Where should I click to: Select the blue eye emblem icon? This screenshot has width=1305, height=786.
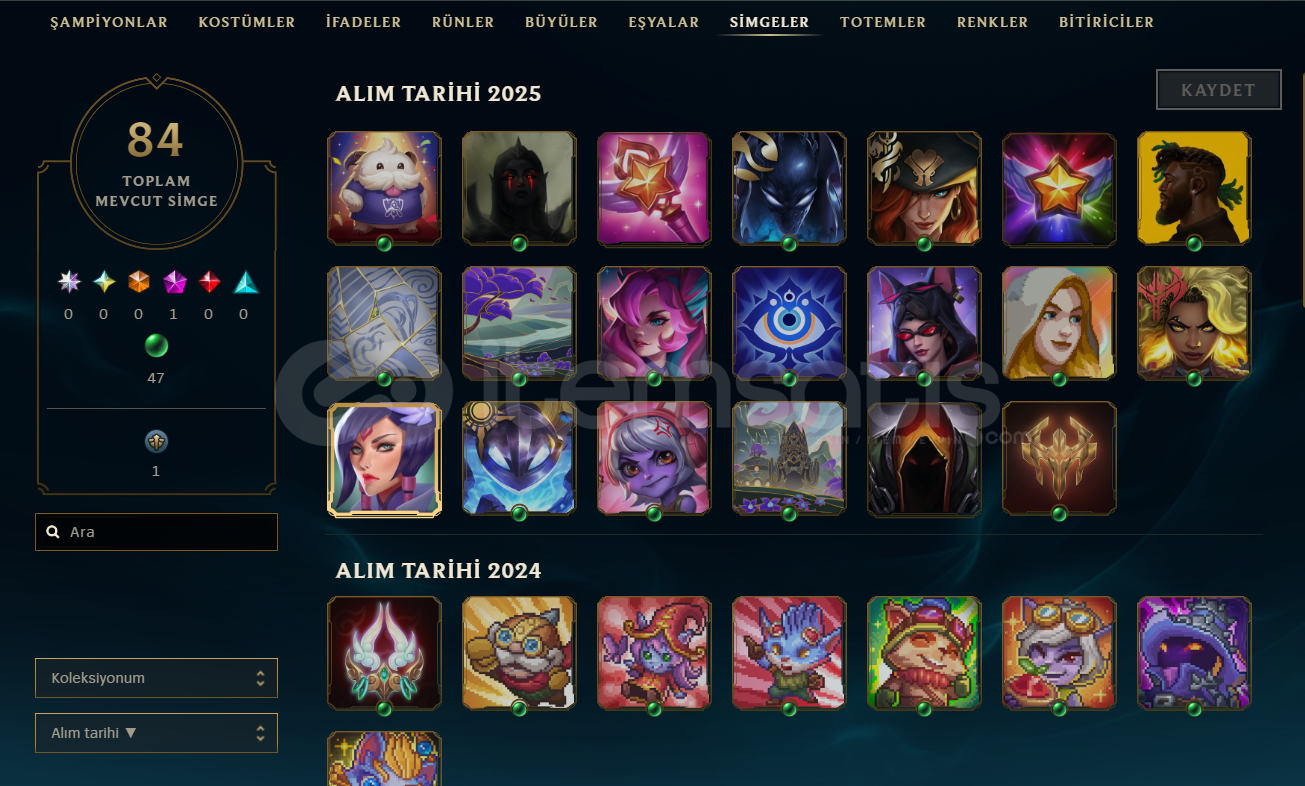pos(789,323)
